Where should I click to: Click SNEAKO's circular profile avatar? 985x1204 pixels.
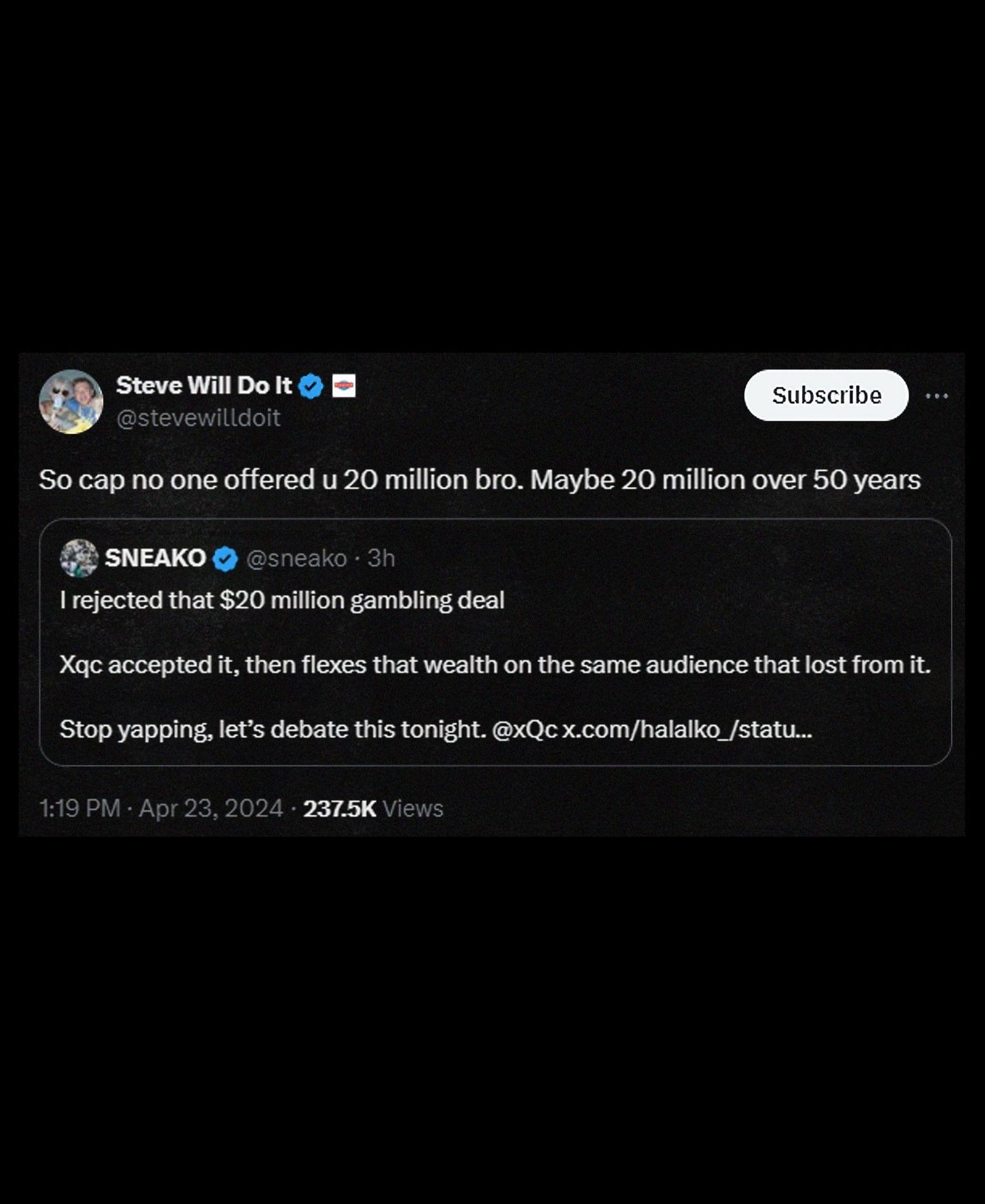pyautogui.click(x=81, y=559)
